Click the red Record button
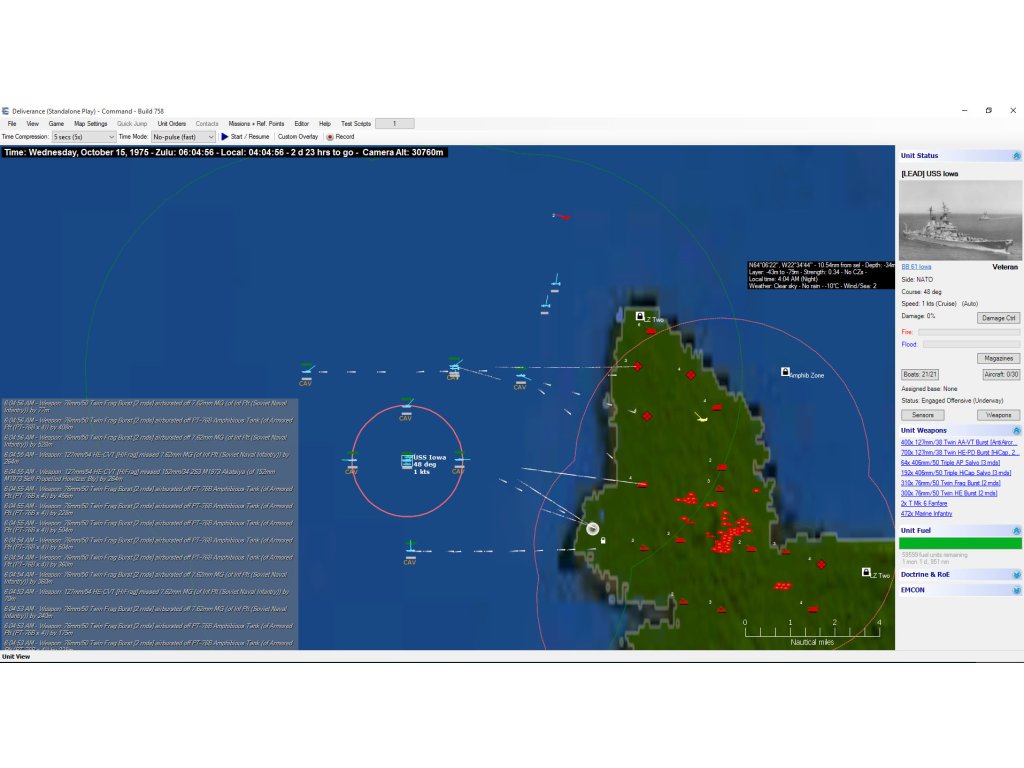The image size is (1024, 768). point(340,137)
